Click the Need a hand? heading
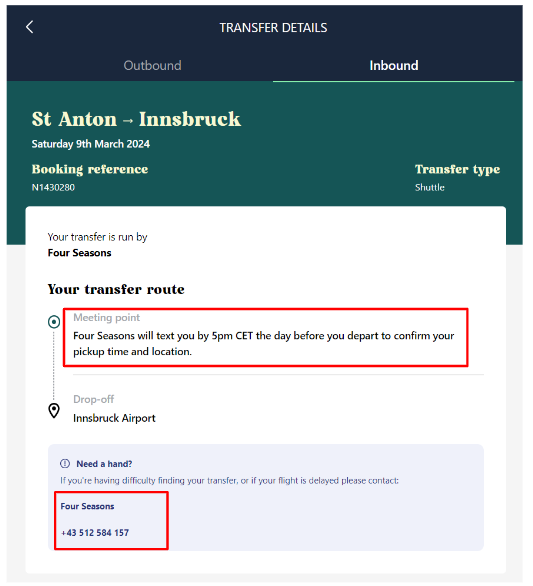The width and height of the screenshot is (533, 586). tap(104, 464)
